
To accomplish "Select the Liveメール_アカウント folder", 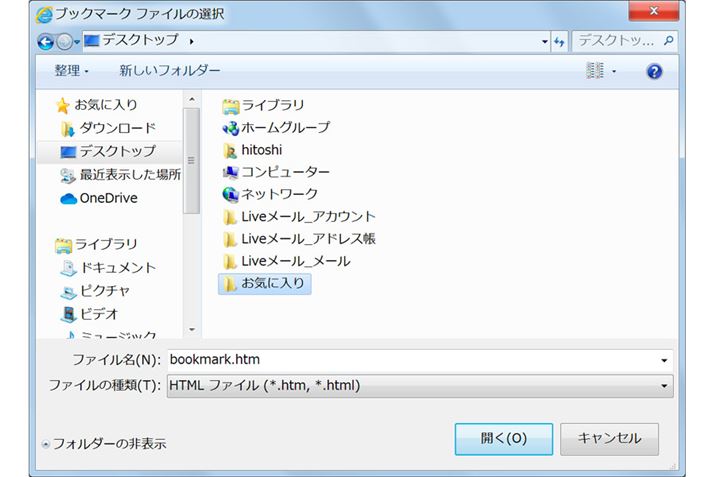I will [x=299, y=217].
